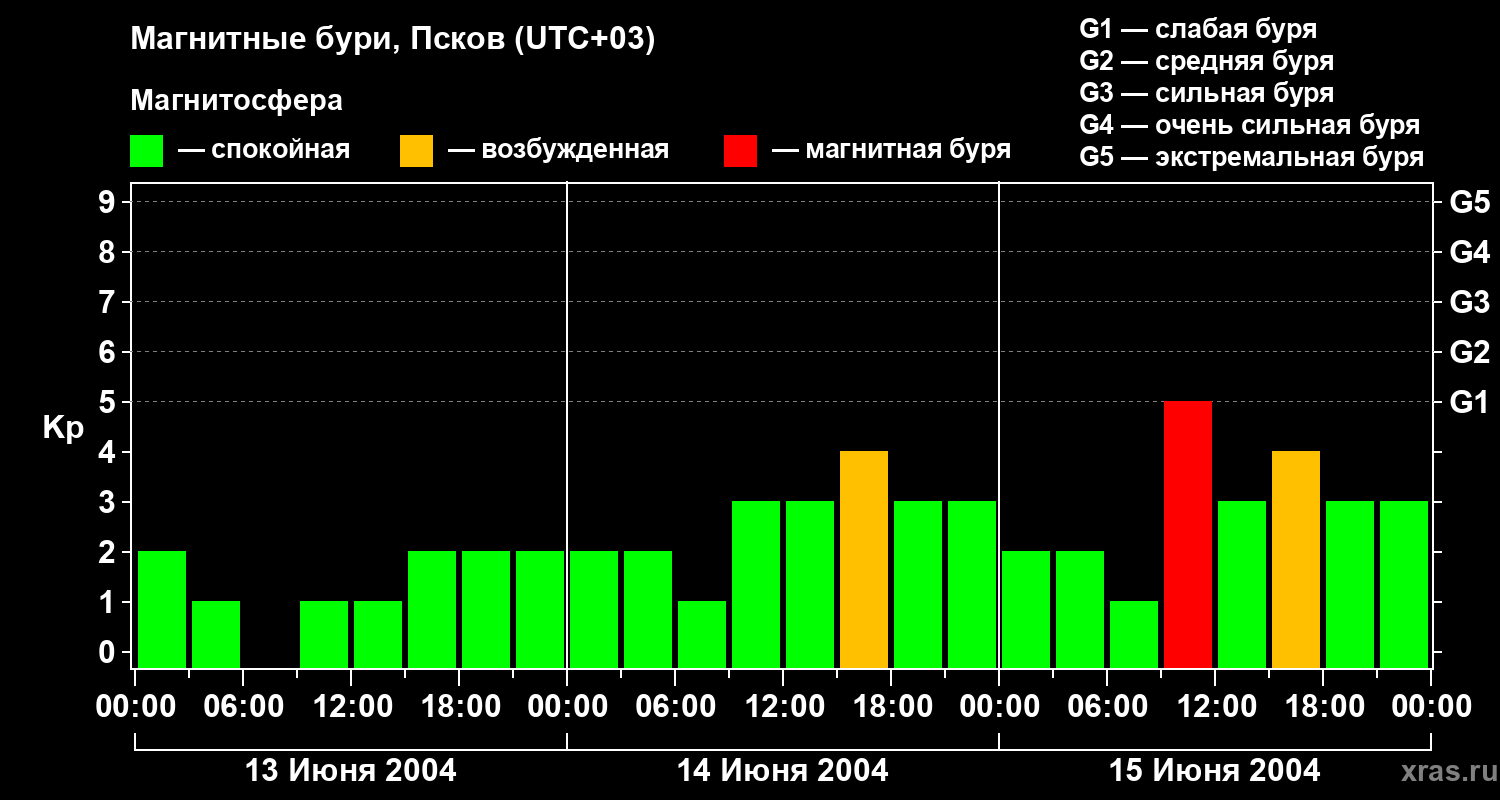This screenshot has height=800, width=1500.
Task: Click the 'G4 — очень сильная буря' line
Action: 1250,125
